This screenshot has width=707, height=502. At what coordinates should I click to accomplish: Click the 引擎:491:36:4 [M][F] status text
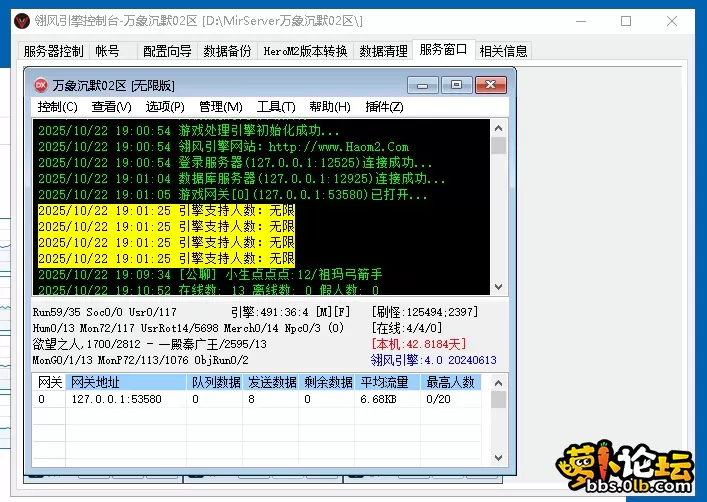pos(290,312)
